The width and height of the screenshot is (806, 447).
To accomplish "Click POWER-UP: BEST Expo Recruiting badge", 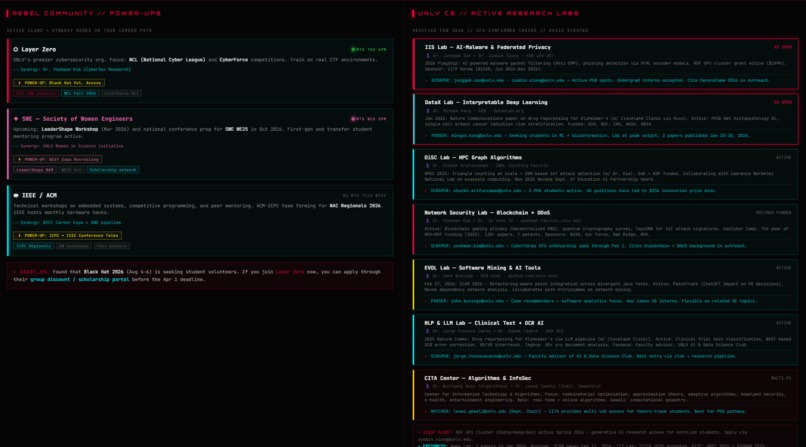I will click(x=58, y=159).
